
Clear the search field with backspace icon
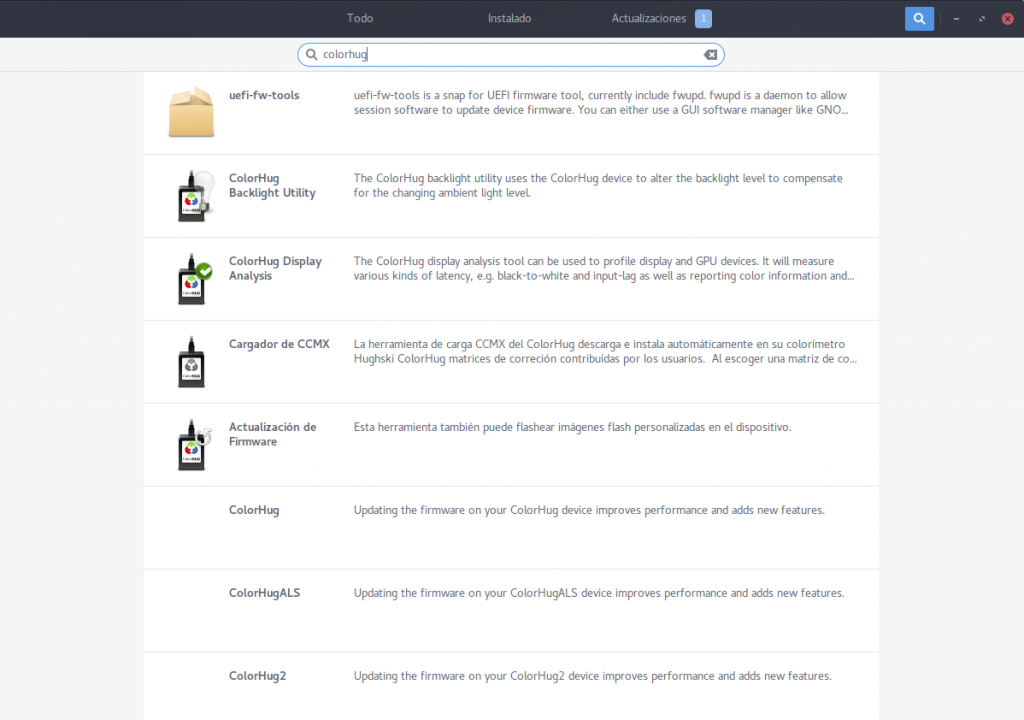pos(711,55)
